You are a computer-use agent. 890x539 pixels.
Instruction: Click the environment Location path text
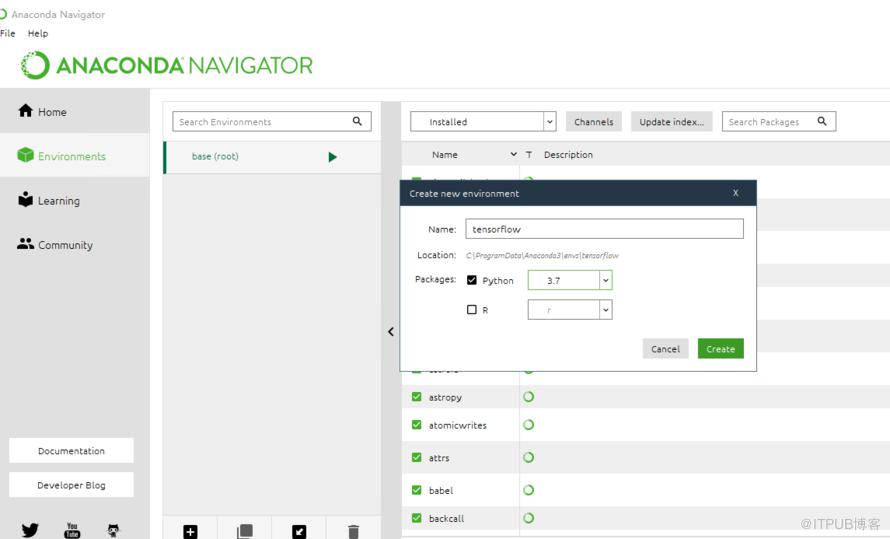[542, 255]
